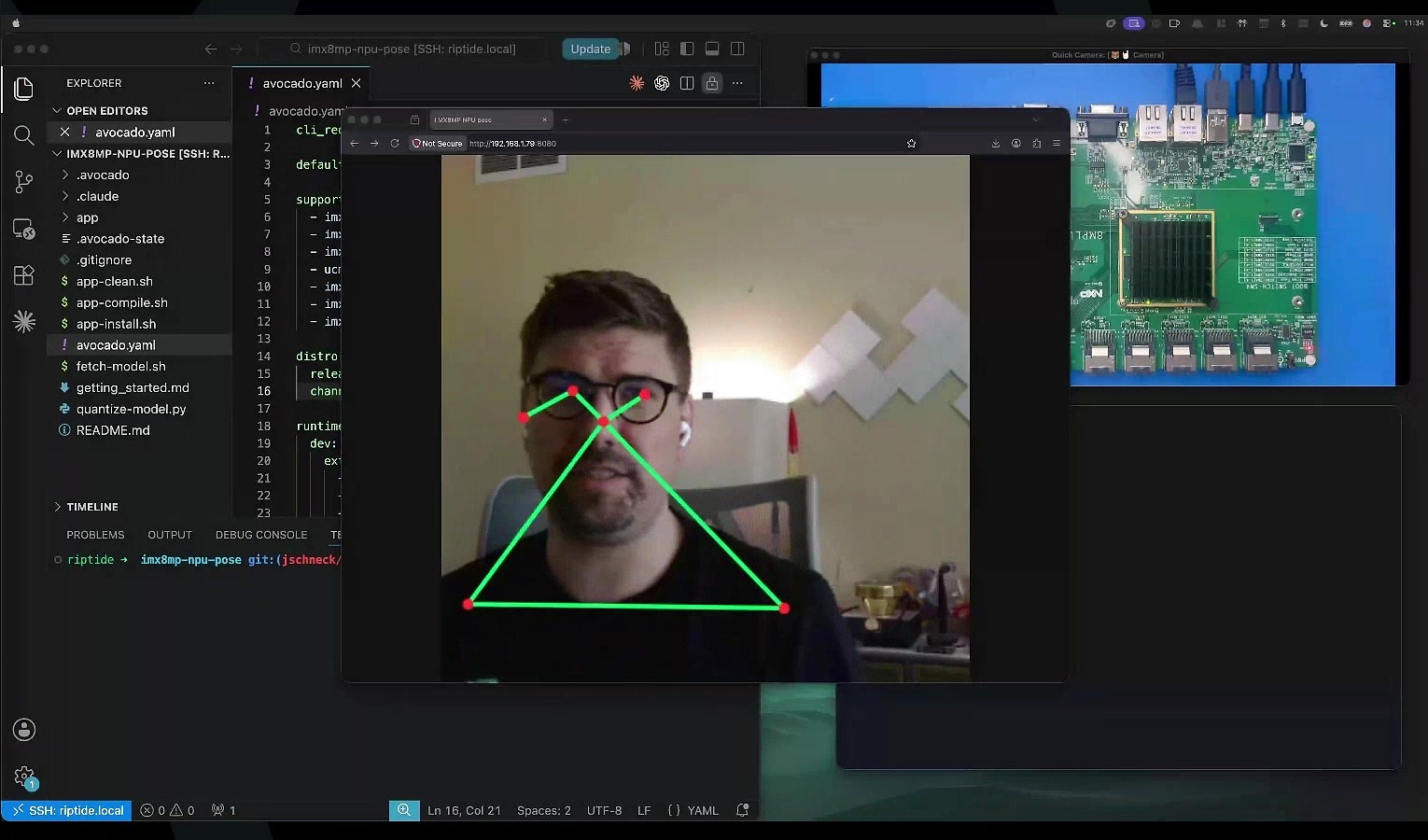This screenshot has height=840, width=1428.
Task: Collapse the IMX8MP-NPU-POSE folder section
Action: click(x=140, y=154)
